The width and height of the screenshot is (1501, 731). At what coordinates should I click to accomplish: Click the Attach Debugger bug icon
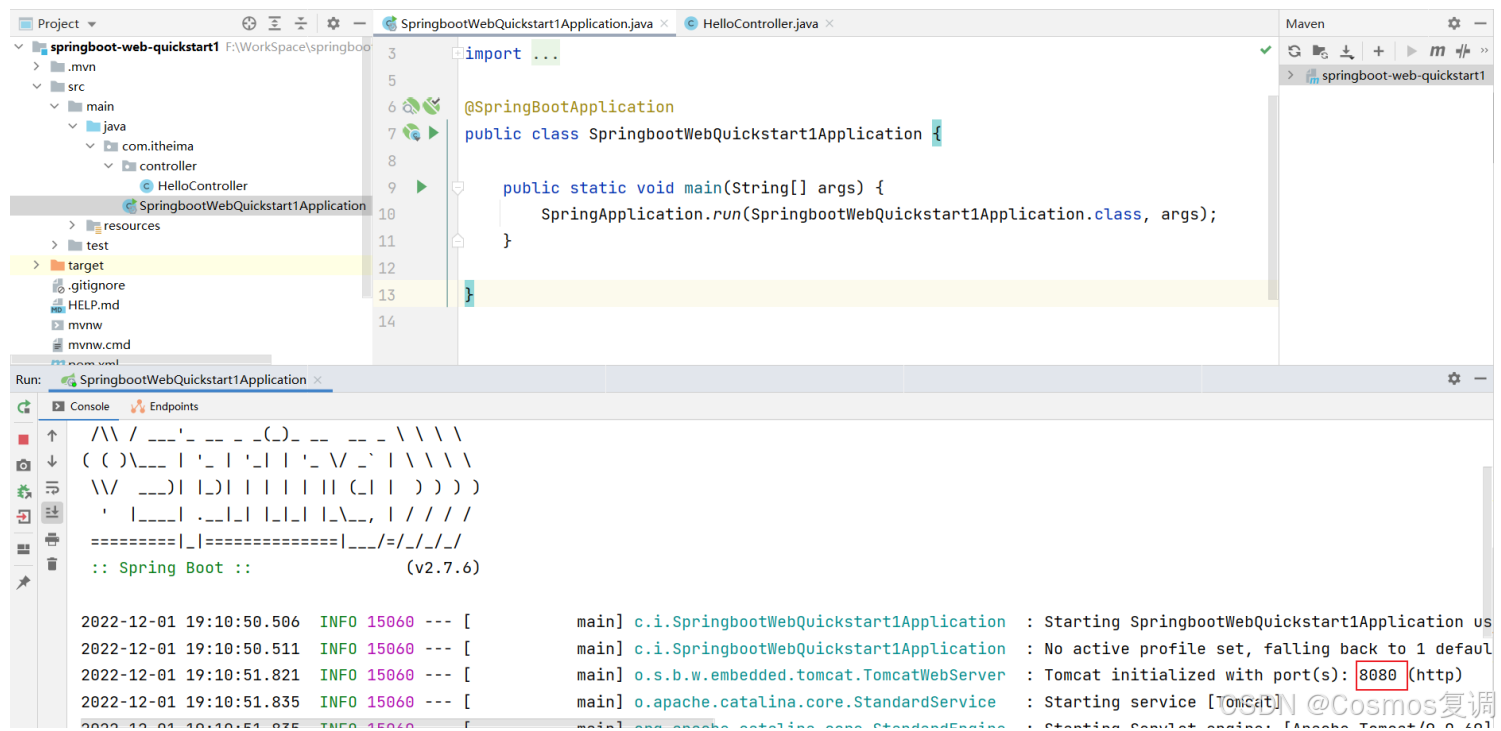tap(24, 492)
